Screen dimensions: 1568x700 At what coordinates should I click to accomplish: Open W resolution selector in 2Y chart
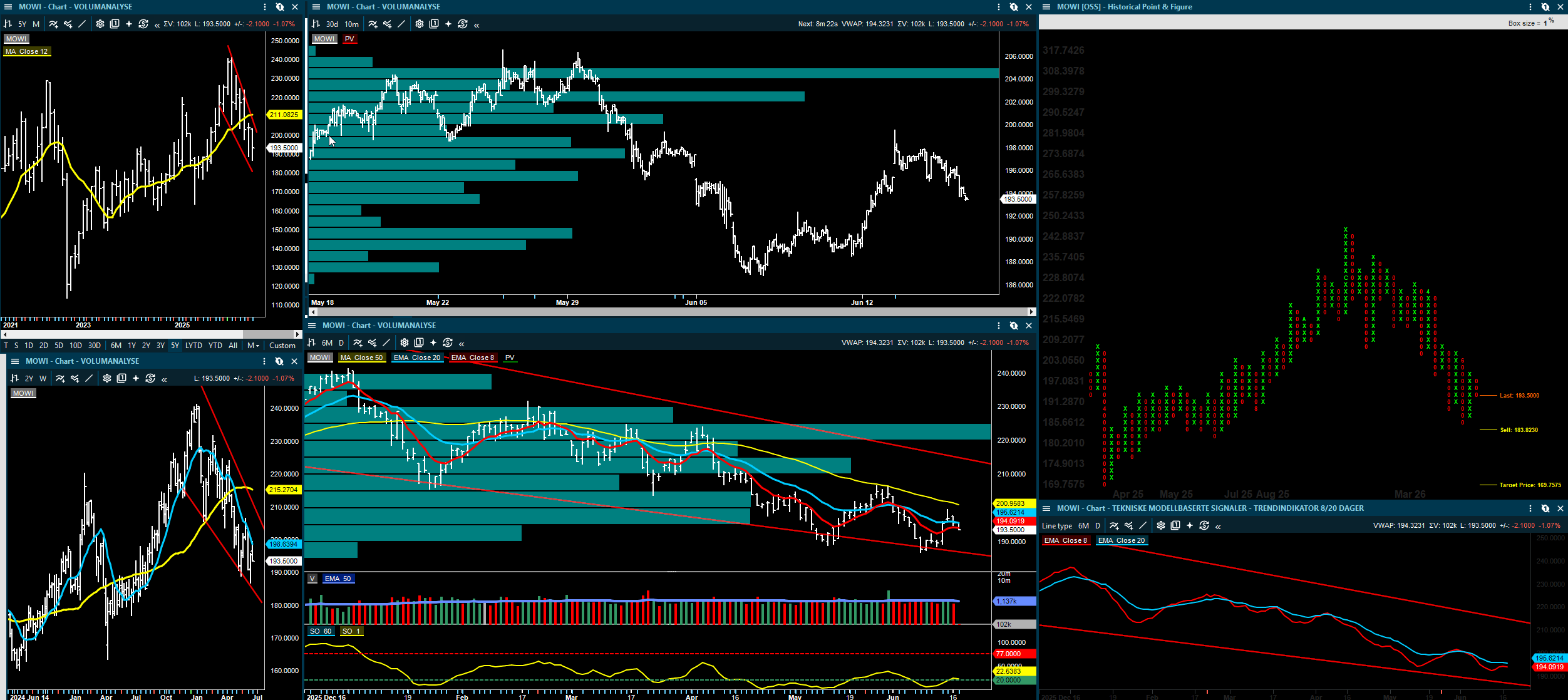[43, 379]
